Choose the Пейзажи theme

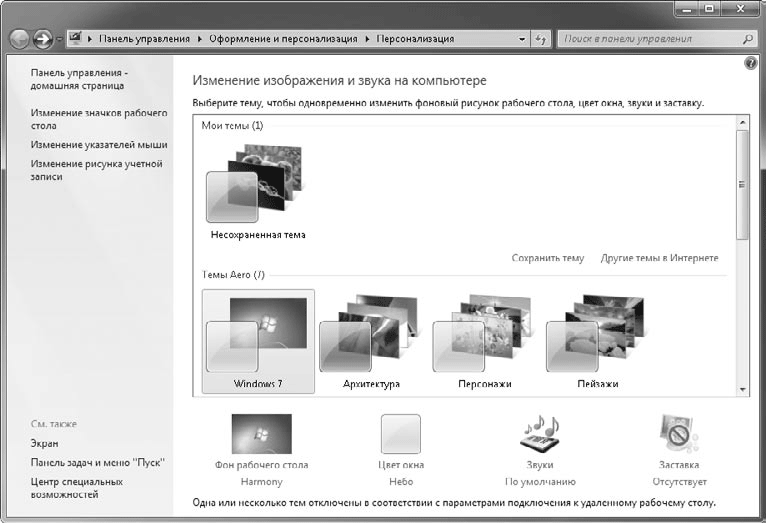click(597, 342)
